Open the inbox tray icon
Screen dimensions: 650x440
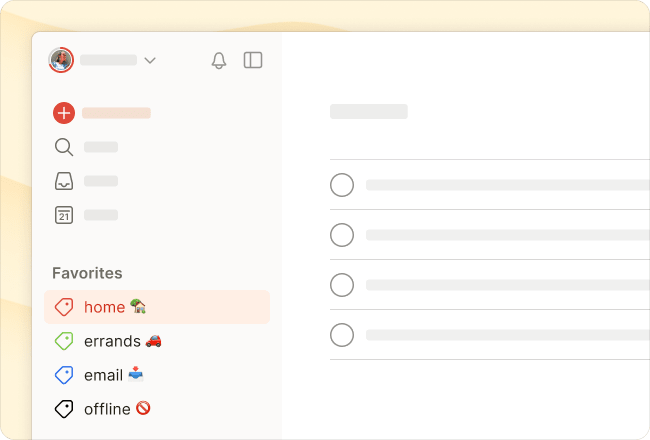point(64,181)
